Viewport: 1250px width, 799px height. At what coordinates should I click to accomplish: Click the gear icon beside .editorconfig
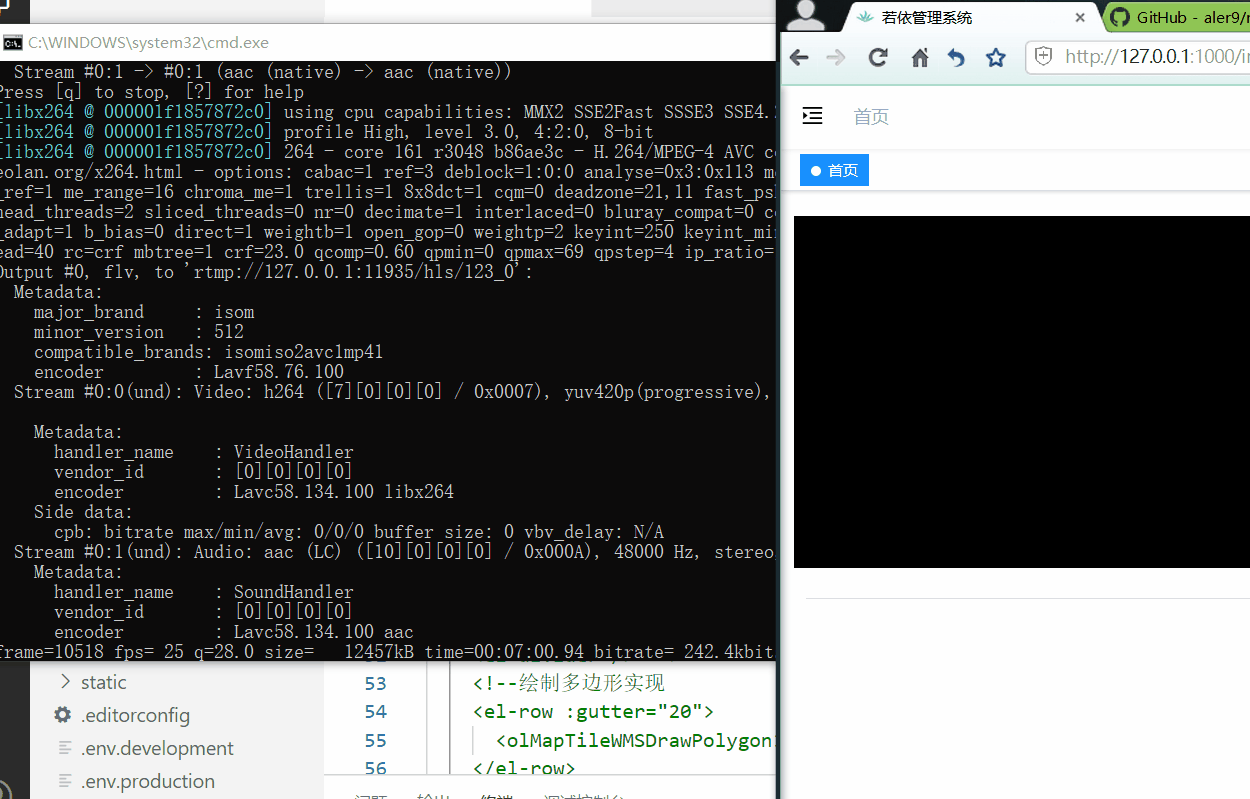[x=63, y=715]
